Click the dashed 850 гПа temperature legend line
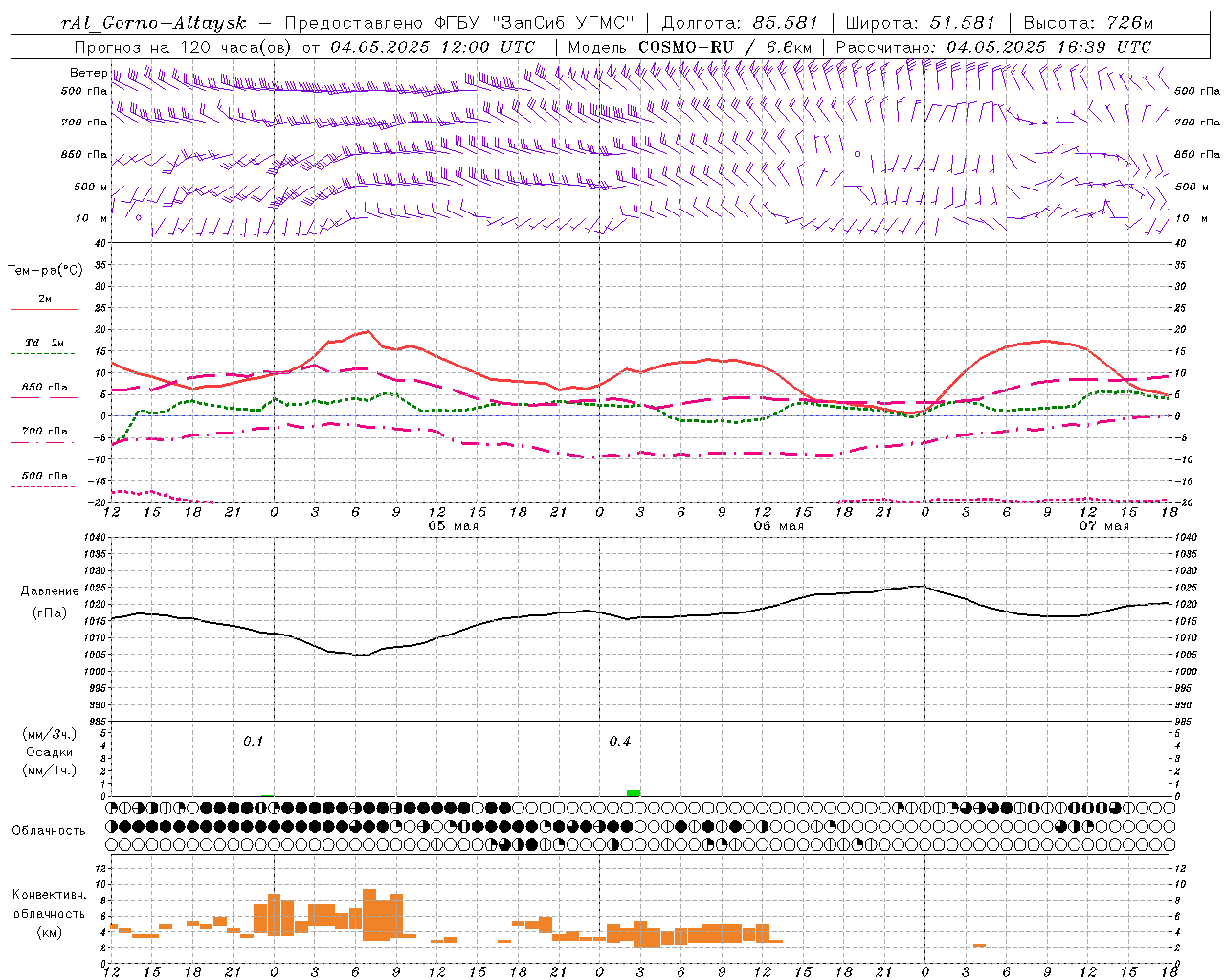Image resolution: width=1225 pixels, height=980 pixels. point(44,398)
